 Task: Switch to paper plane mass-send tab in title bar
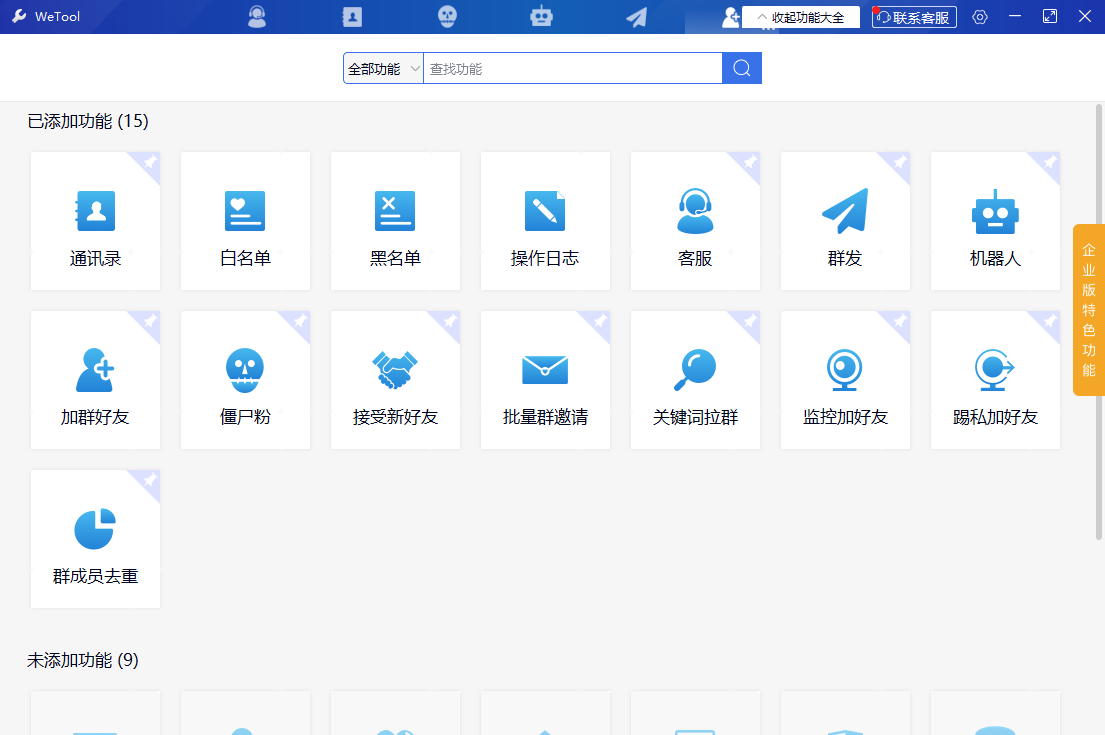(x=636, y=17)
